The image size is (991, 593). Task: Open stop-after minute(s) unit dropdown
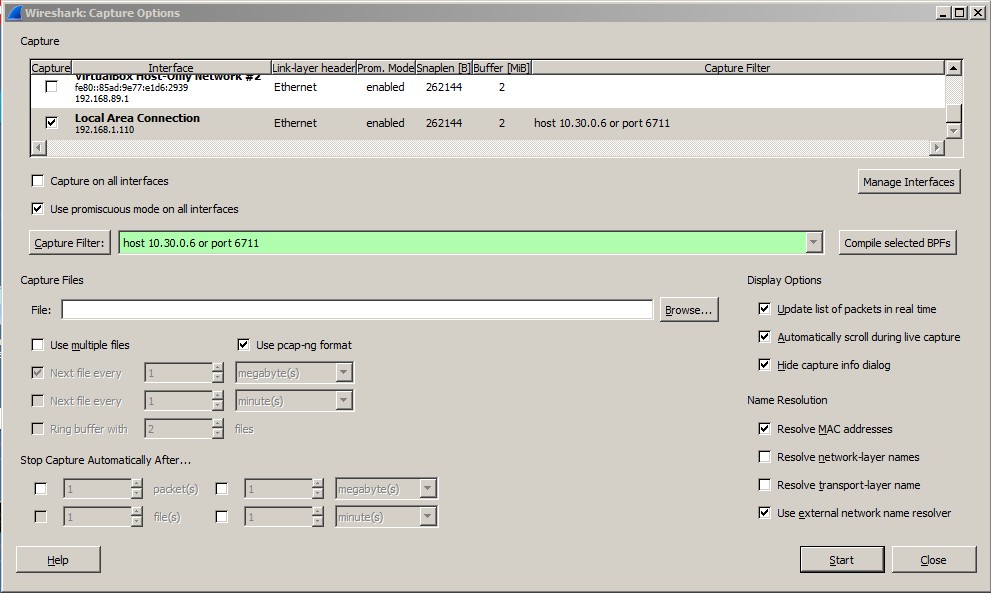(427, 517)
